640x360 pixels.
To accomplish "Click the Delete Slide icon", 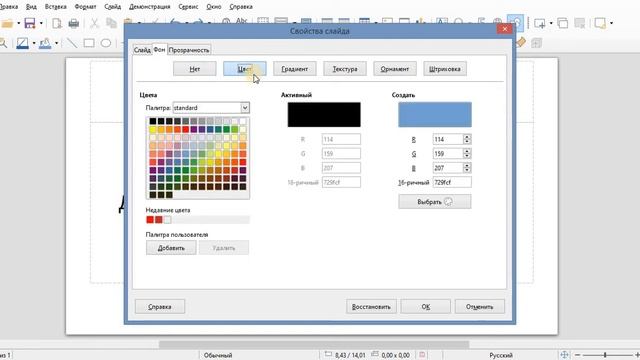I will point(580,23).
